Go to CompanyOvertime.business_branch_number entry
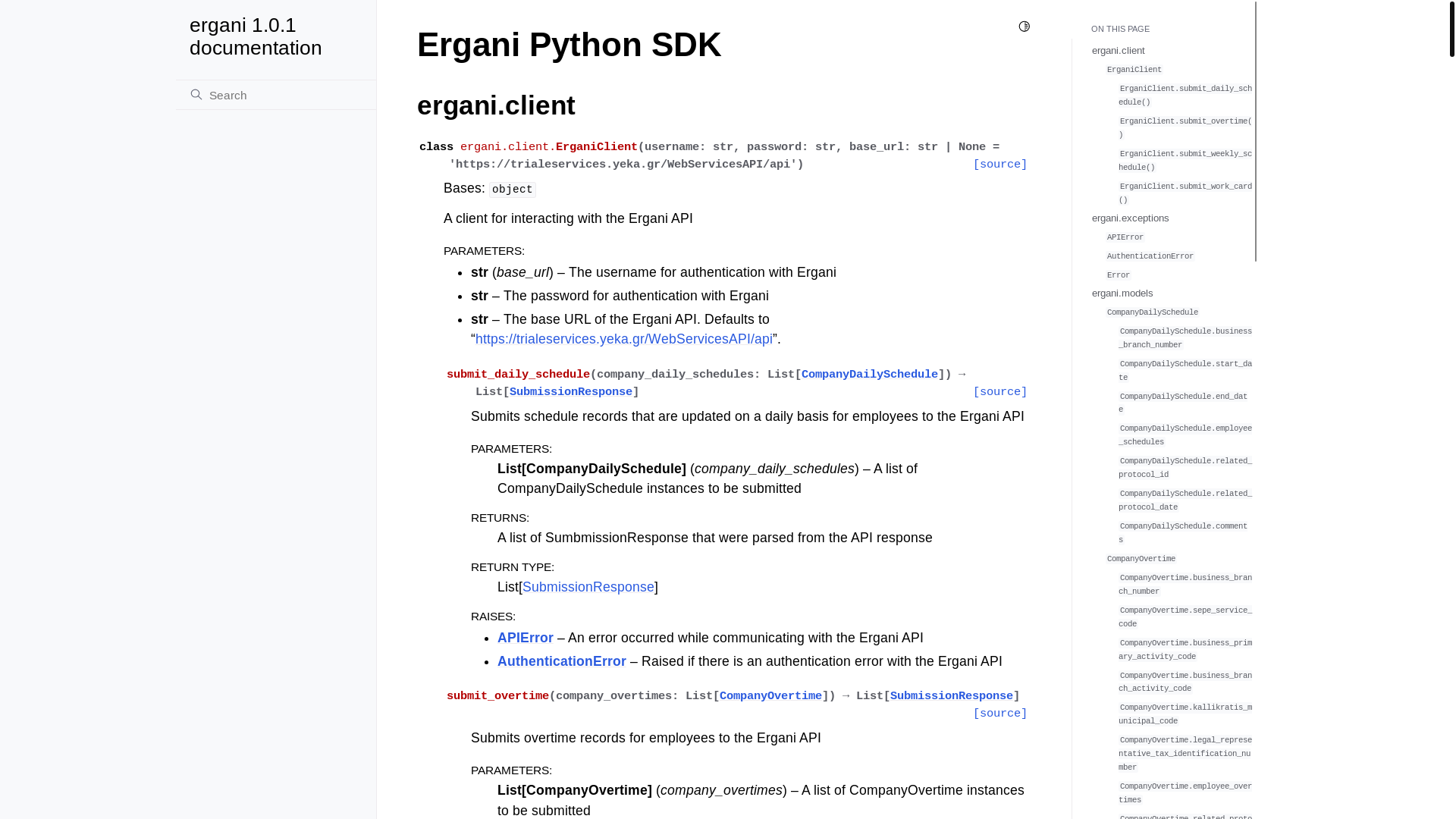Screen dimensions: 1456x819 click(x=1185, y=585)
